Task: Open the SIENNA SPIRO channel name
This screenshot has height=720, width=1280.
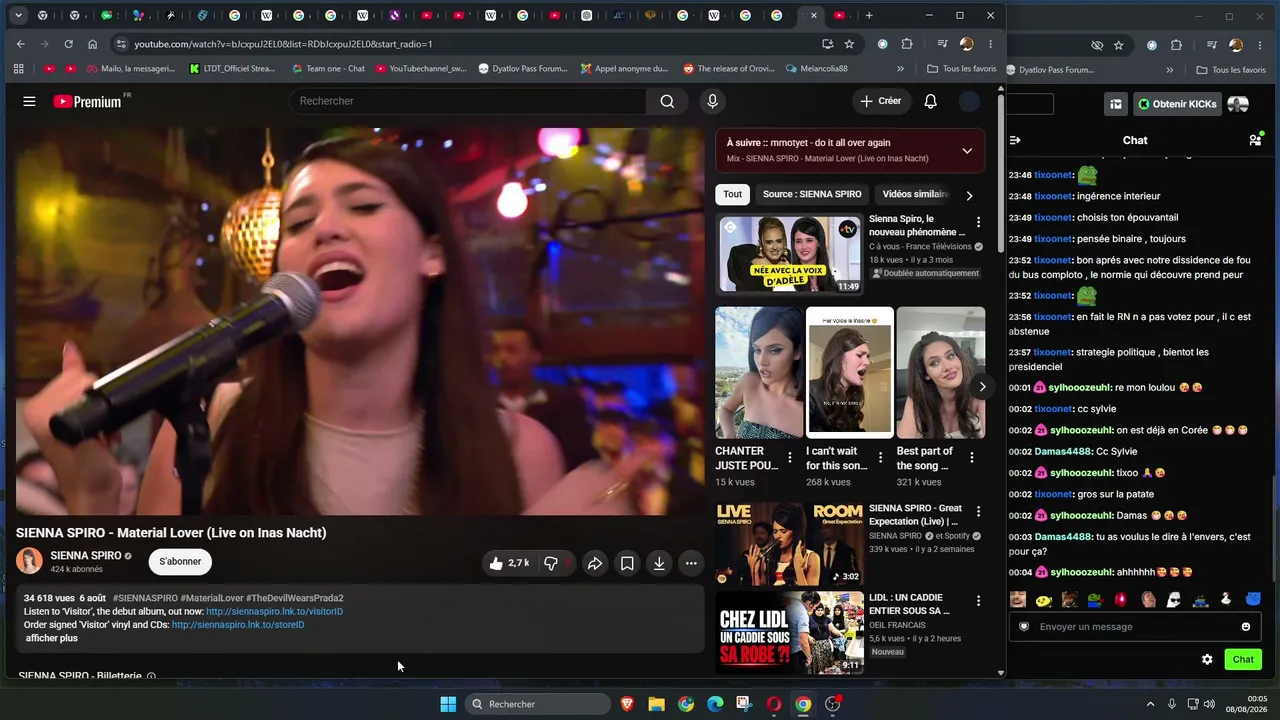Action: (86, 556)
